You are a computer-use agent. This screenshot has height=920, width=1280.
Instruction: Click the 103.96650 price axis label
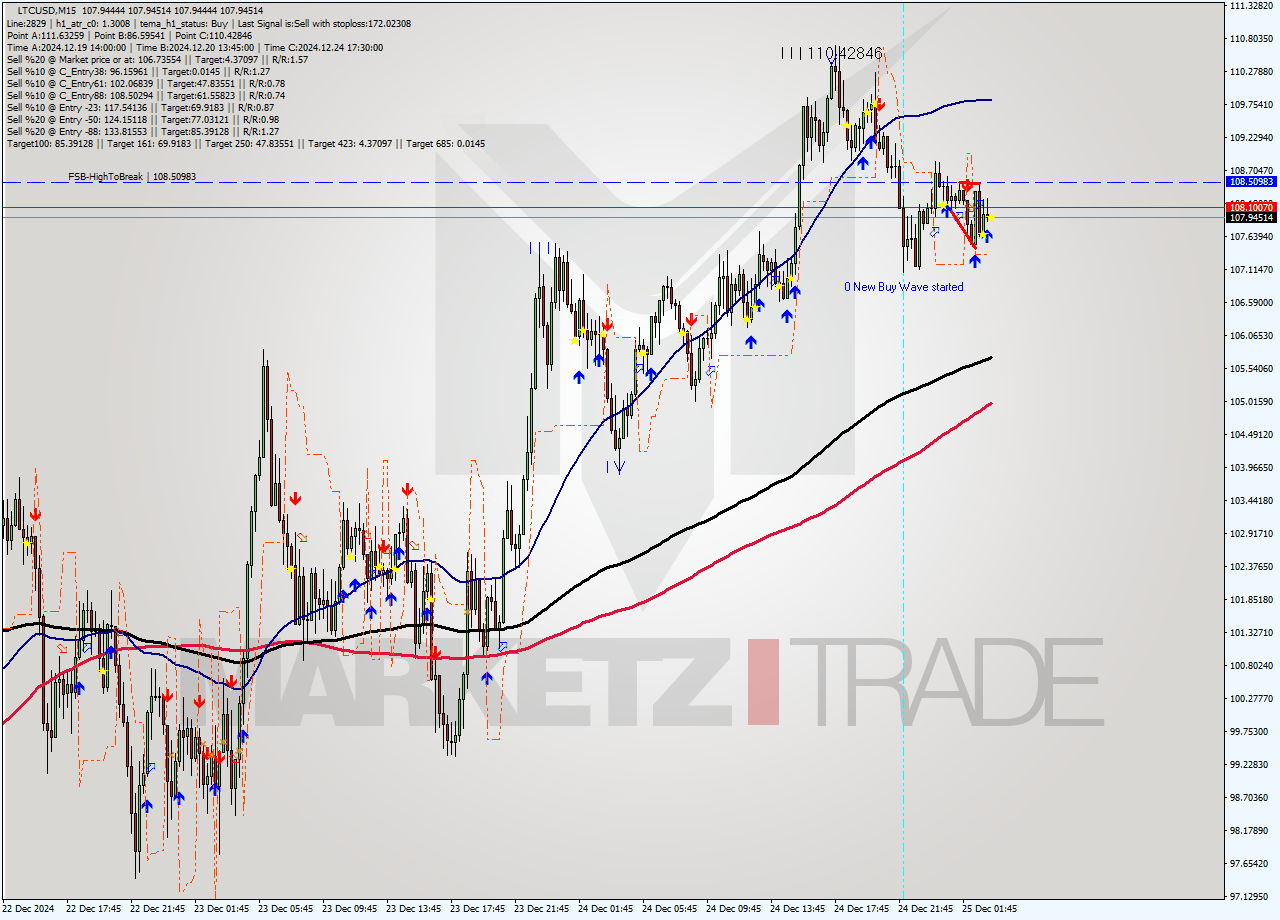[x=1251, y=467]
